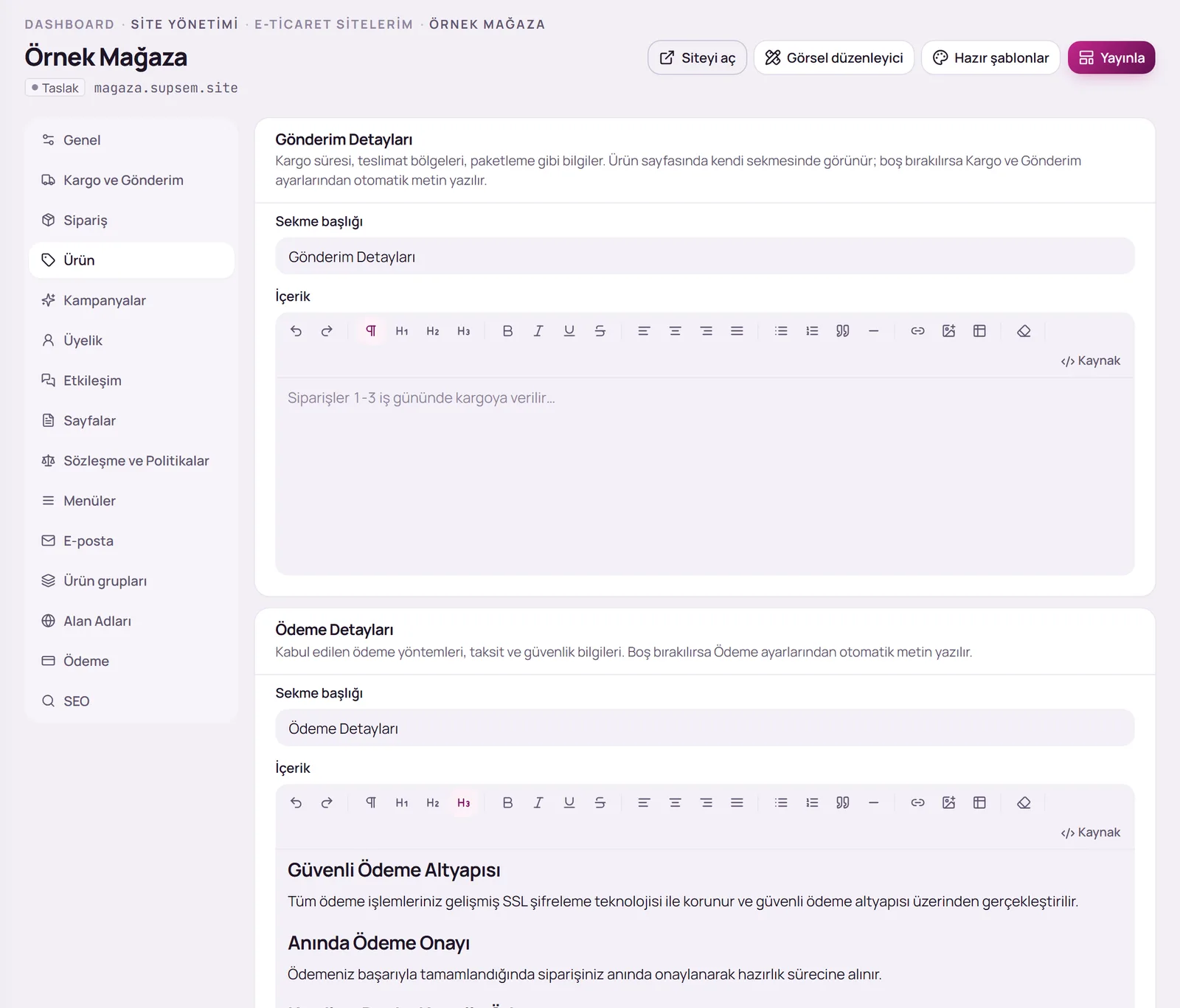This screenshot has width=1180, height=1008.
Task: Toggle bold in Ödeme Detayları editor
Action: pos(507,803)
